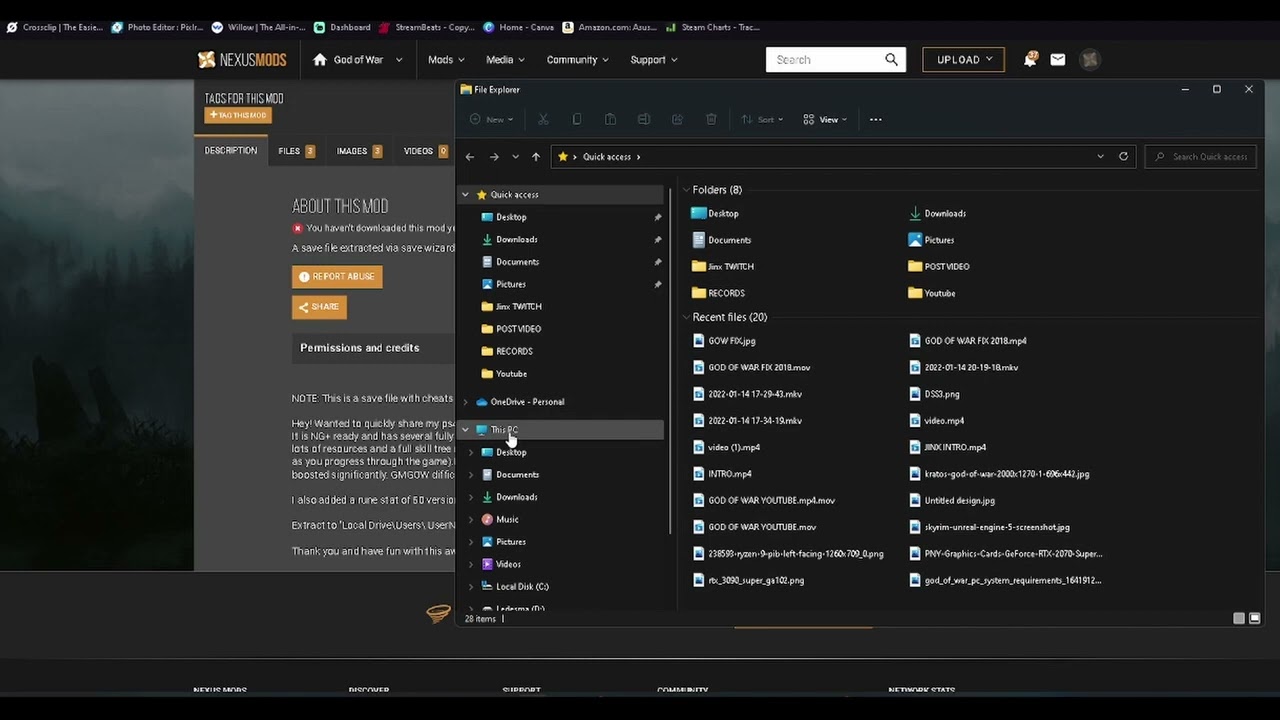1280x720 pixels.
Task: Open address bar history dropdown arrow
Action: pyautogui.click(x=1100, y=157)
